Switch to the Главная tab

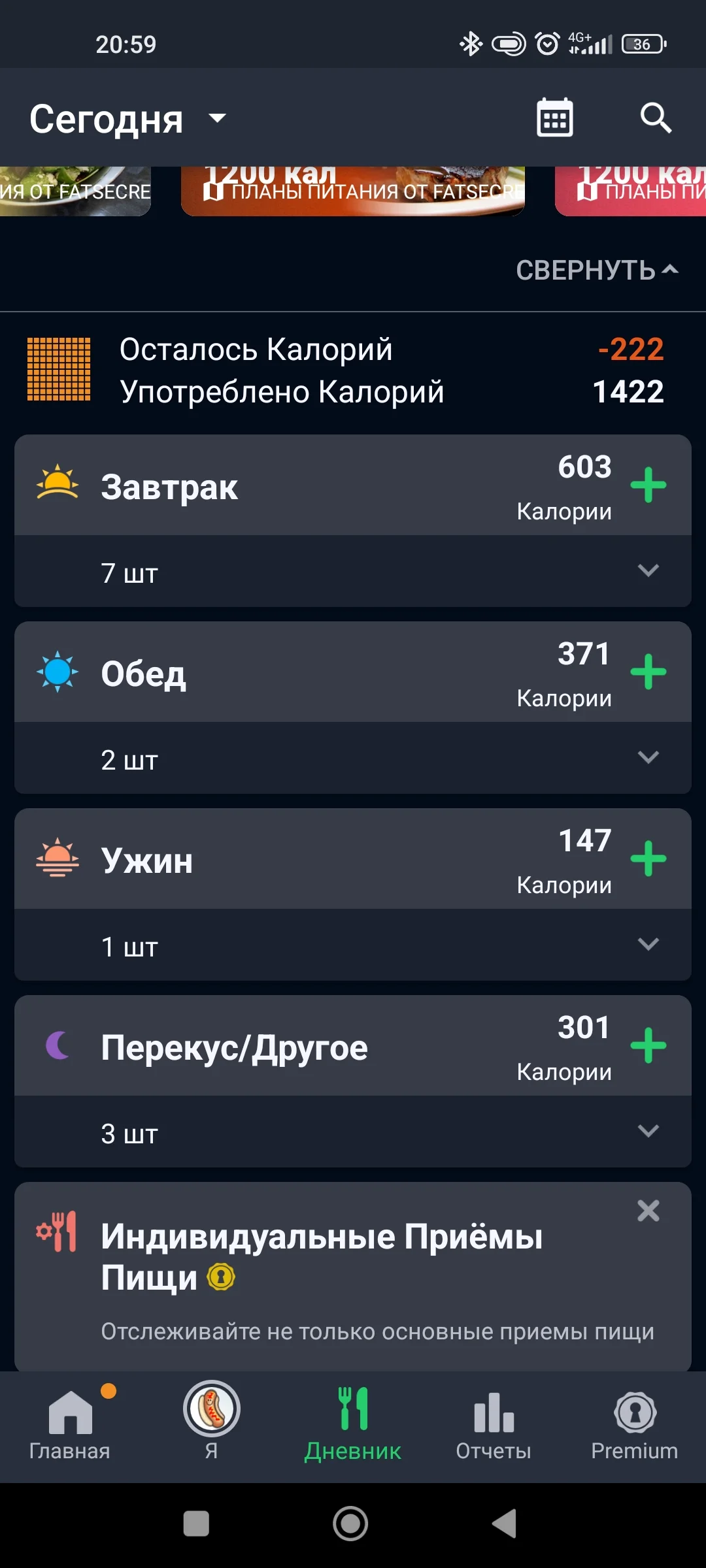click(x=70, y=1426)
